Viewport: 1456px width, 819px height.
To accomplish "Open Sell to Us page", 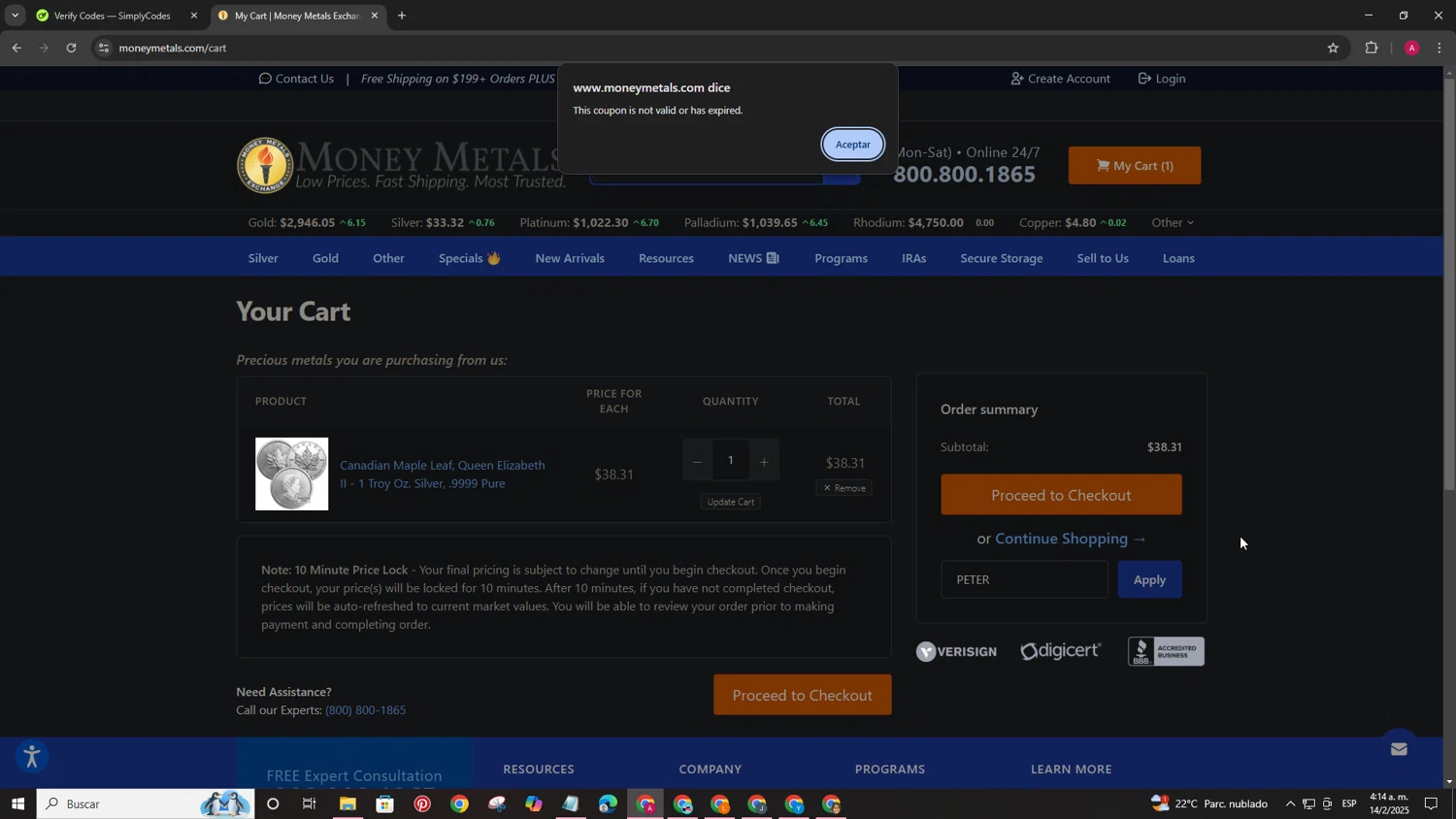I will click(1103, 258).
